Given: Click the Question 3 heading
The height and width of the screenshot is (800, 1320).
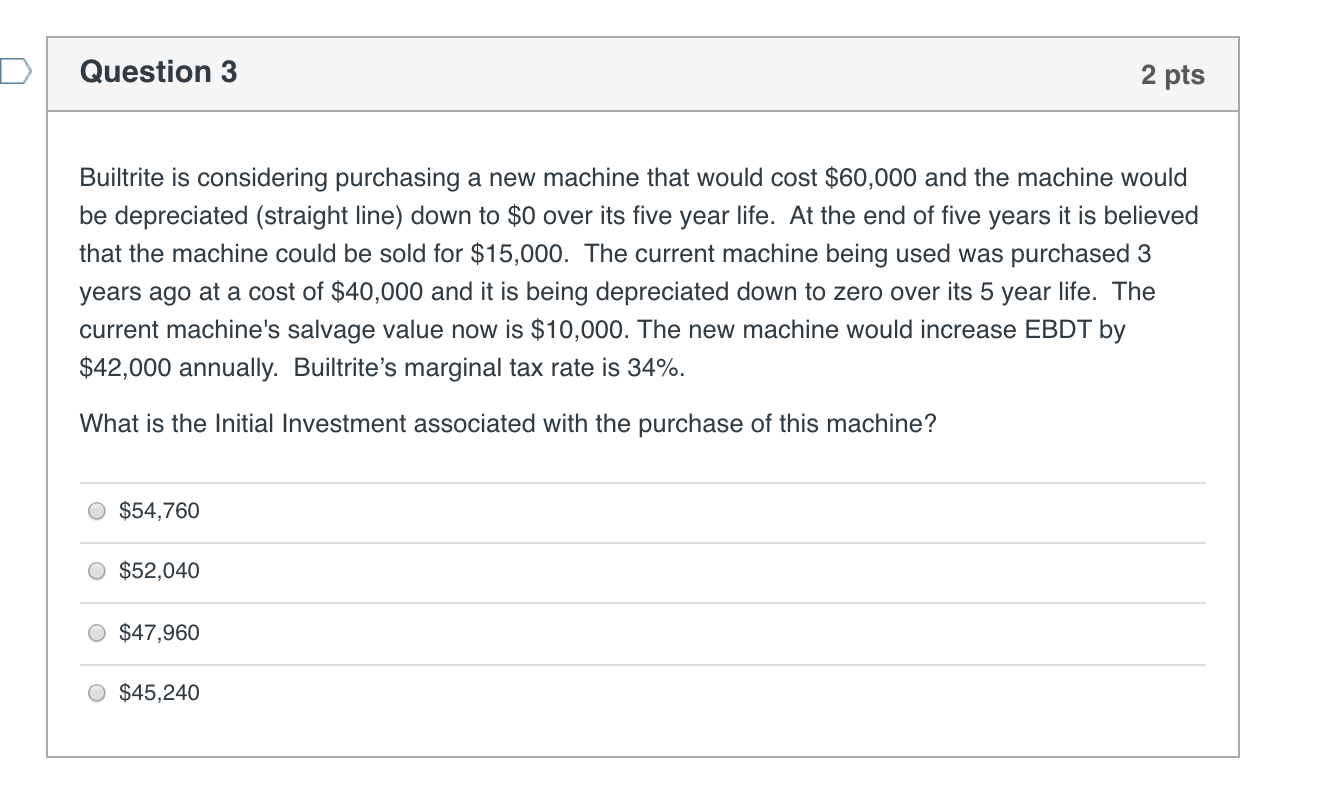Looking at the screenshot, I should 158,72.
